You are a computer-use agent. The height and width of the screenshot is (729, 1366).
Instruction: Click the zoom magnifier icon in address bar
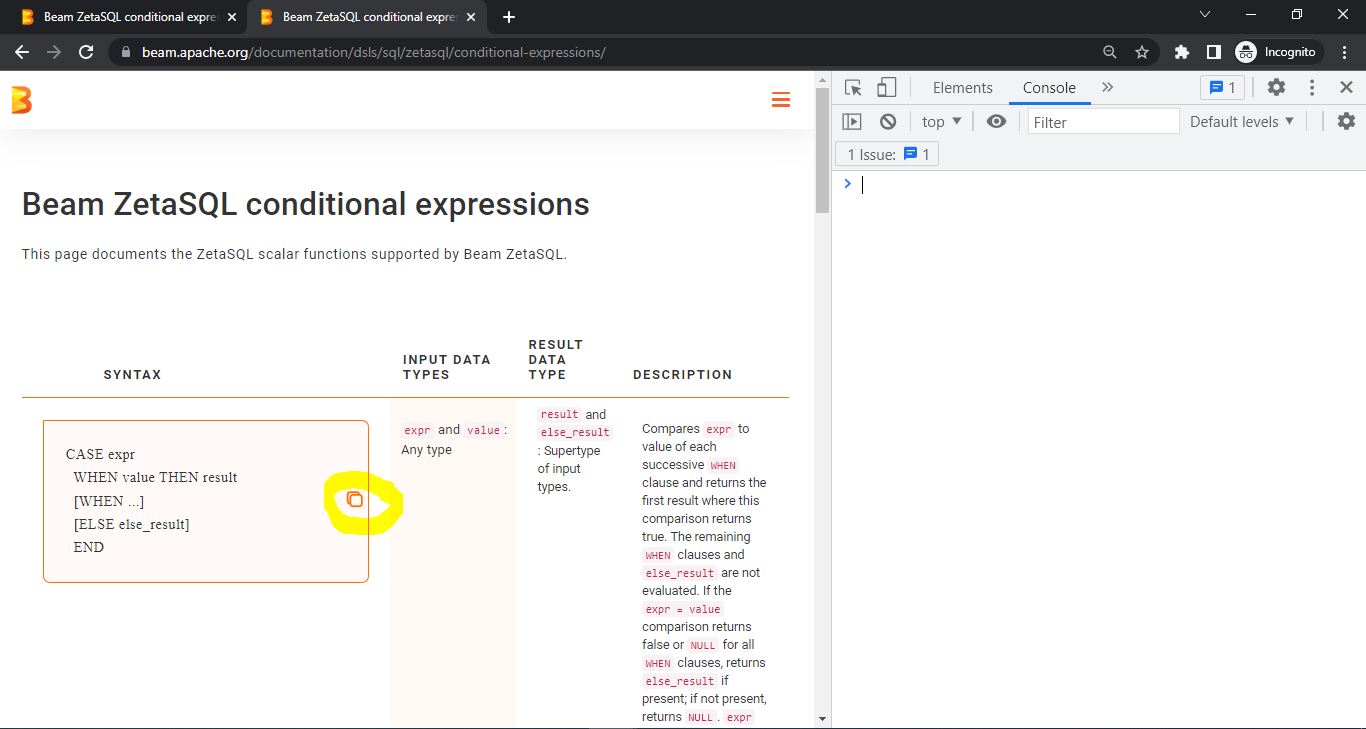click(x=1109, y=52)
